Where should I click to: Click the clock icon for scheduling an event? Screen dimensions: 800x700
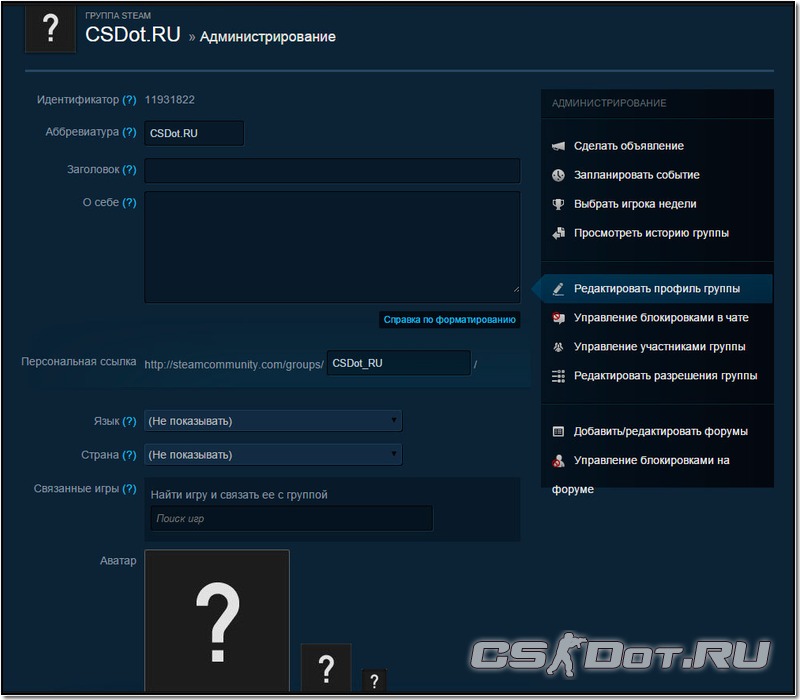[x=558, y=176]
